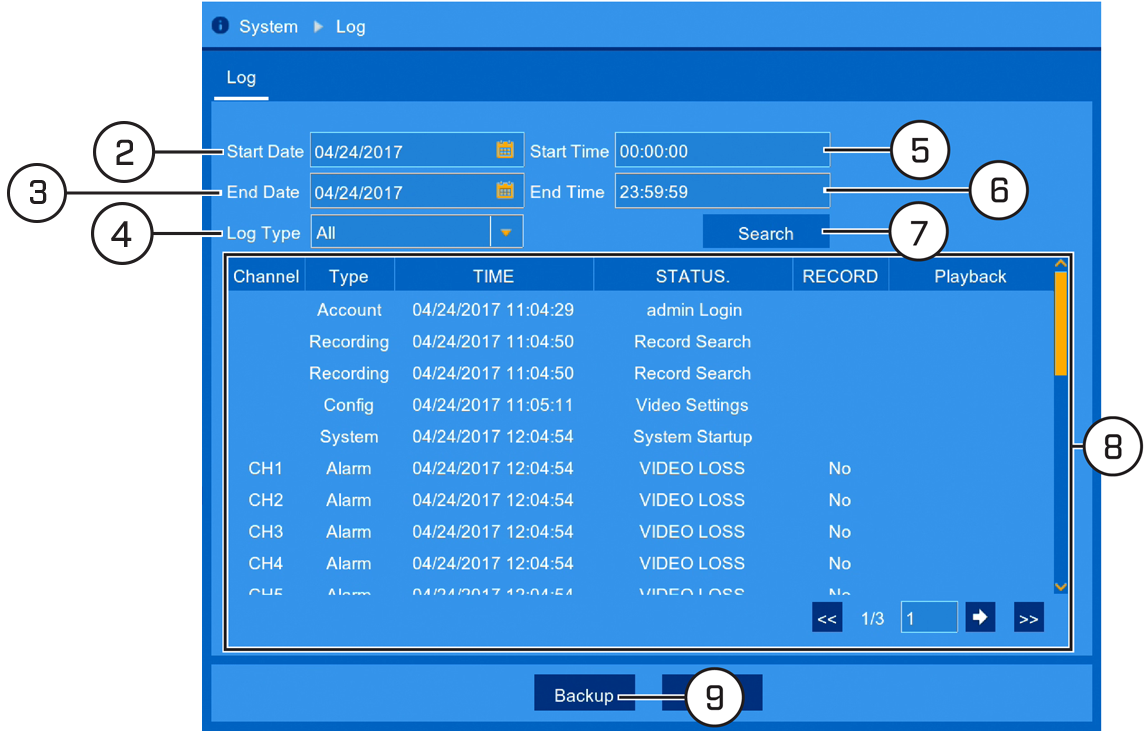1145x731 pixels.
Task: Click the STATUS. column header
Action: pyautogui.click(x=692, y=276)
